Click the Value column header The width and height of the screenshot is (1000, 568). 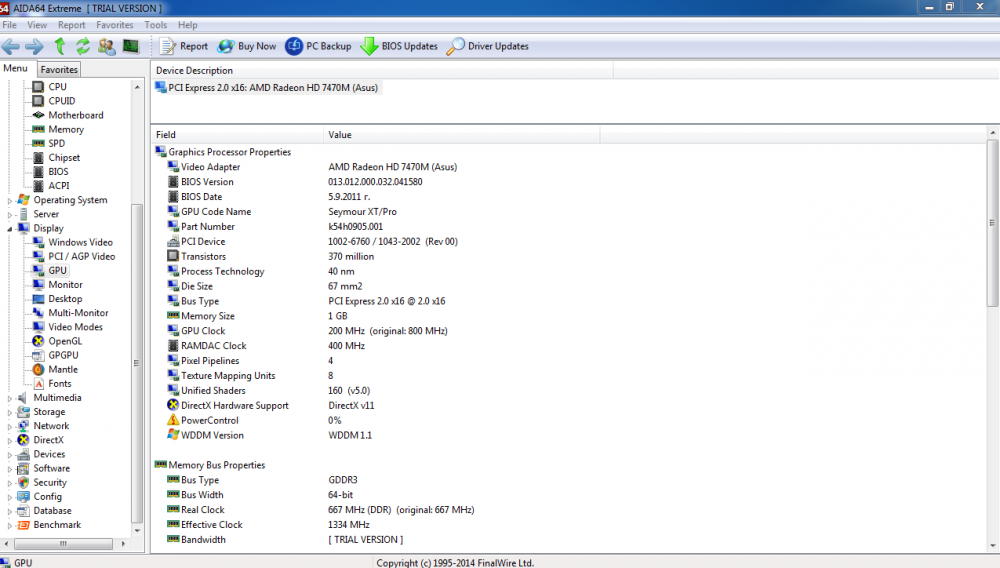coord(461,135)
